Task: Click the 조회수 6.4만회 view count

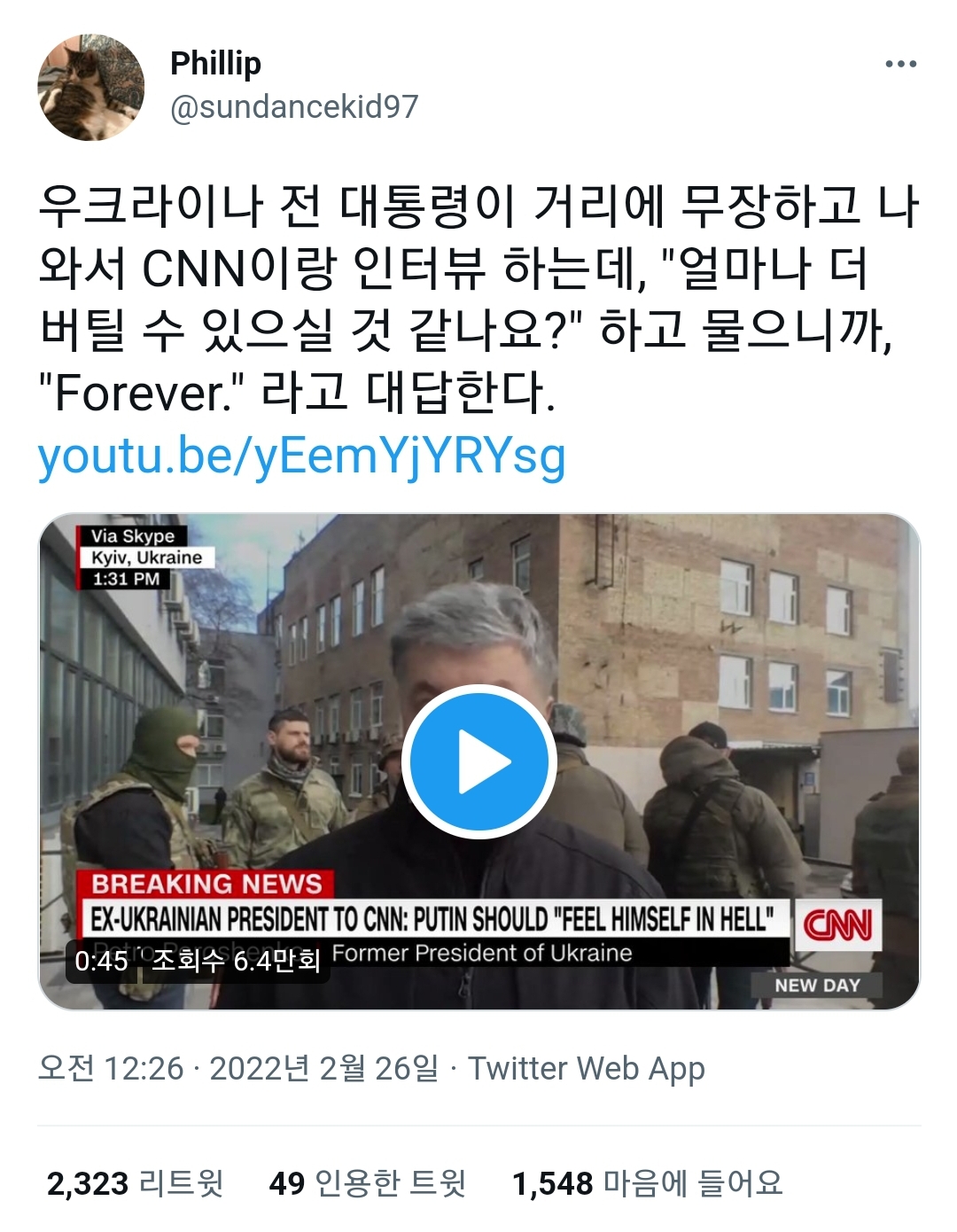Action: [236, 961]
